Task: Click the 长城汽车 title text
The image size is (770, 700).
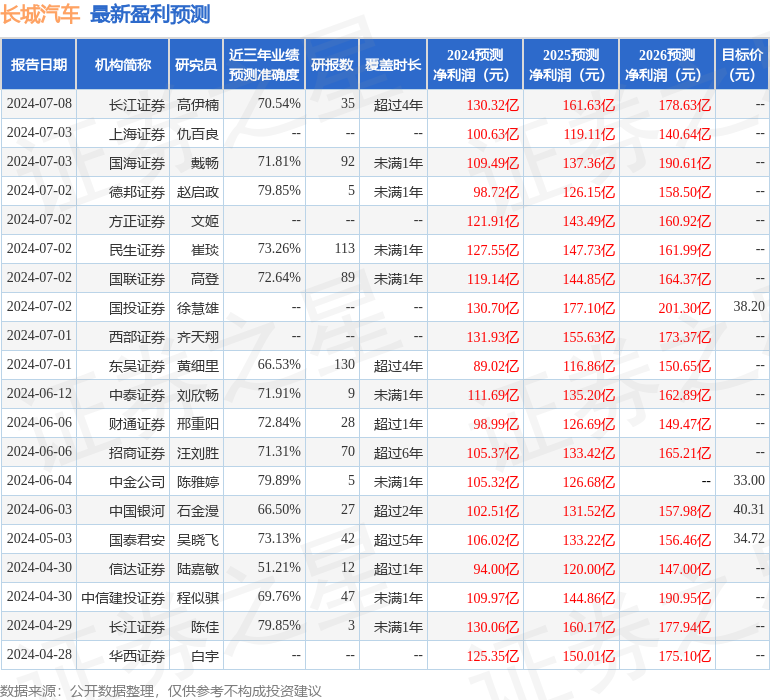Action: coord(40,14)
